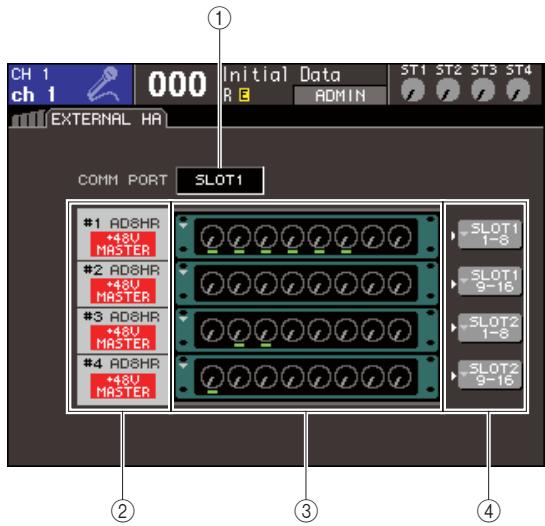Click fourth gain knob in #2 AD8HR rack
The width and height of the screenshot is (545, 526).
(293, 283)
